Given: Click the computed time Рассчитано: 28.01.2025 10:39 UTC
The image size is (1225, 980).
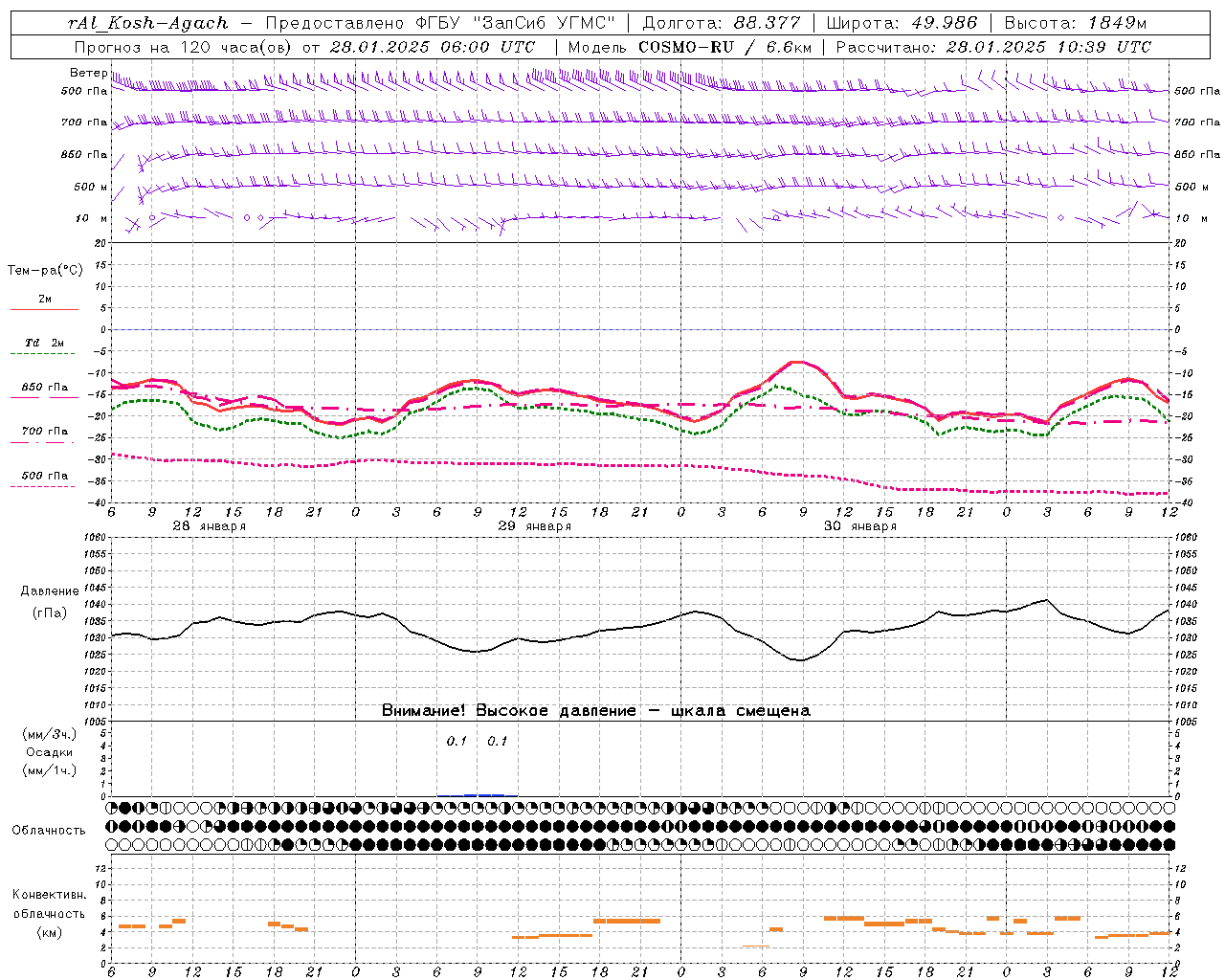Looking at the screenshot, I should [x=993, y=47].
